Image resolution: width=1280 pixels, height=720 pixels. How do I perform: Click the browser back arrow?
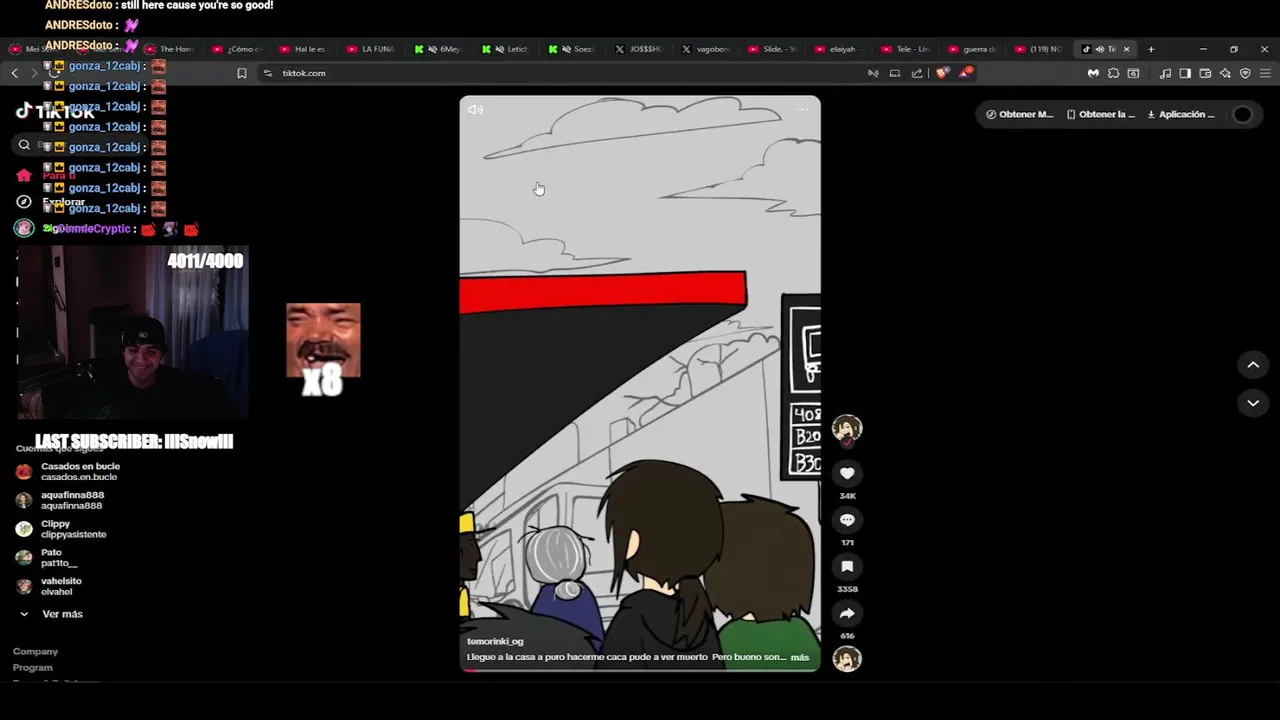click(14, 73)
